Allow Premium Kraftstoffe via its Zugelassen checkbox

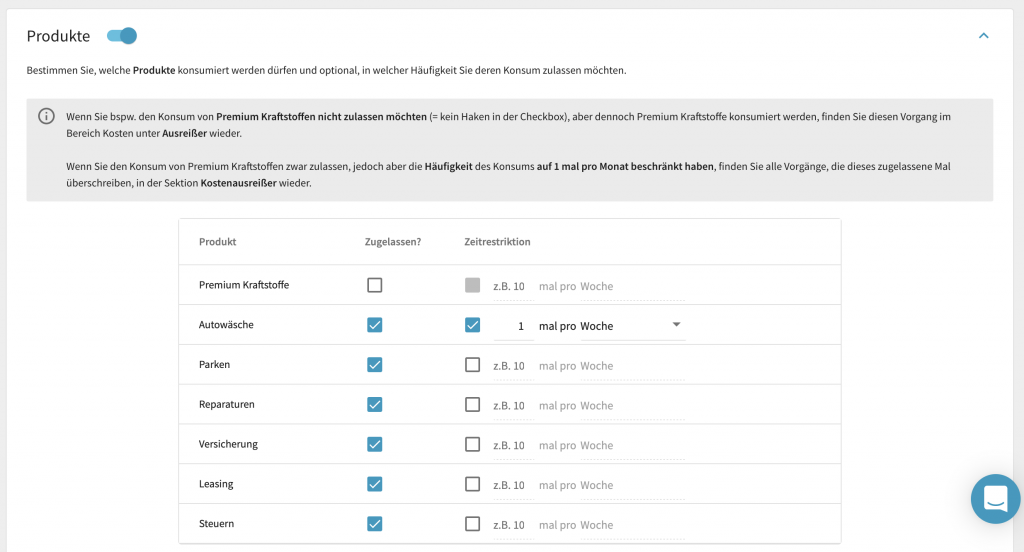click(x=374, y=285)
